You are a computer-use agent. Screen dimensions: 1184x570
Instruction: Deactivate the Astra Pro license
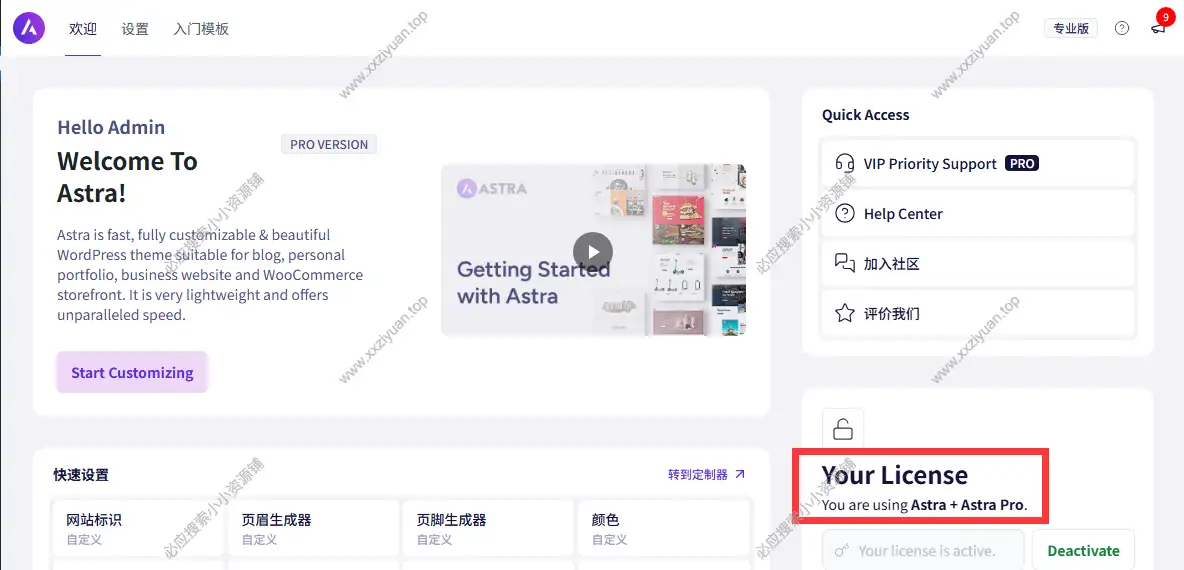[x=1083, y=550]
